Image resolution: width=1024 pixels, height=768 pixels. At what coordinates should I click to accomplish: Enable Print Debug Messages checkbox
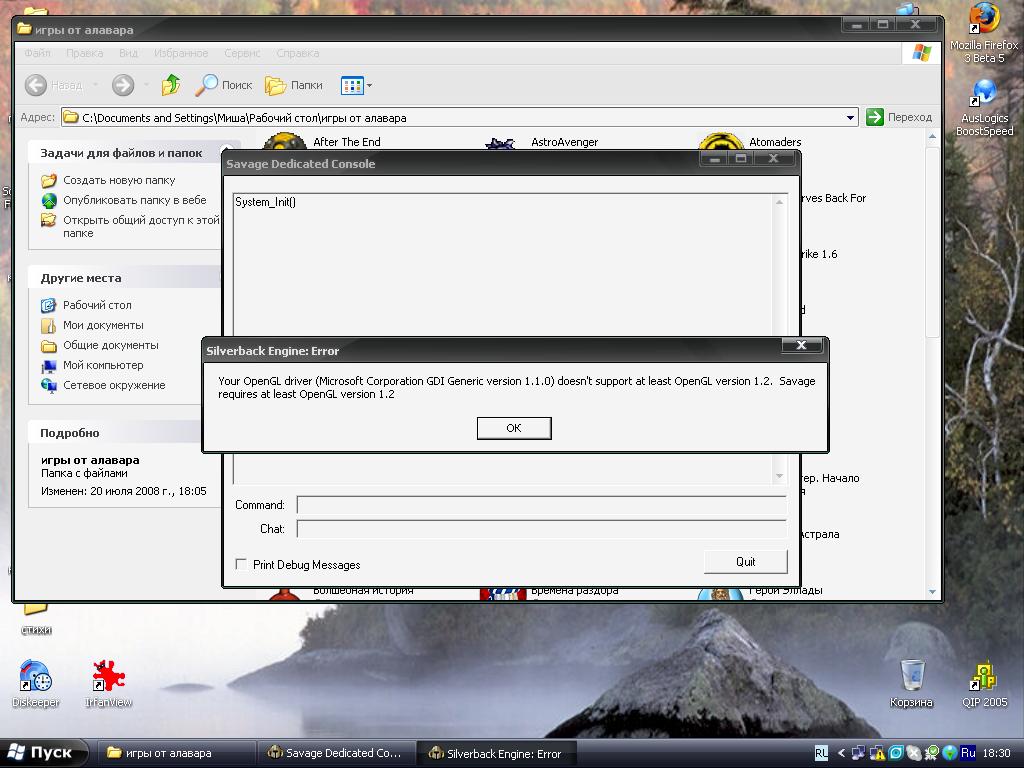(241, 565)
